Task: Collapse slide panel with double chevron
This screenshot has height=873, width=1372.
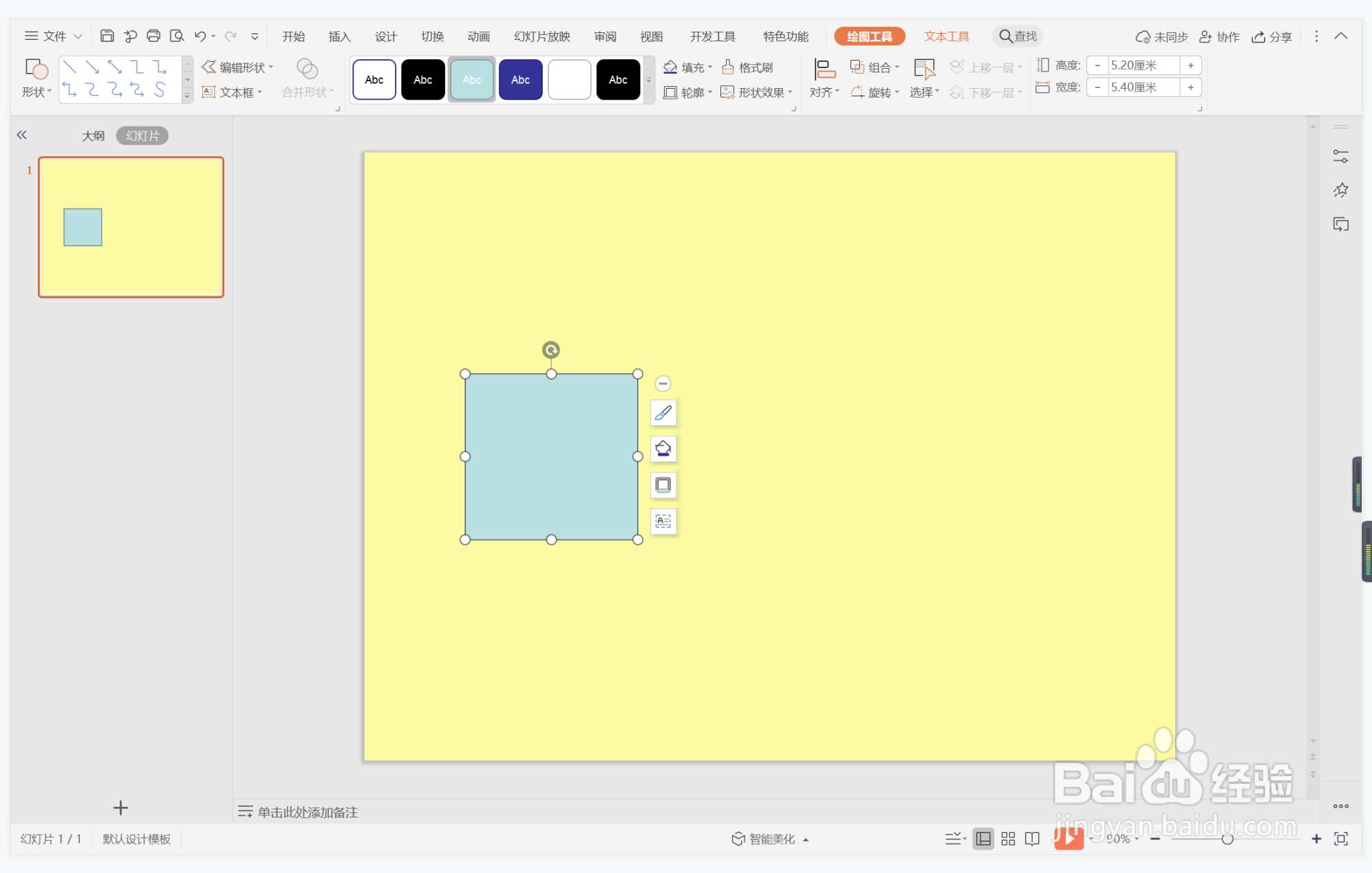Action: (x=22, y=135)
